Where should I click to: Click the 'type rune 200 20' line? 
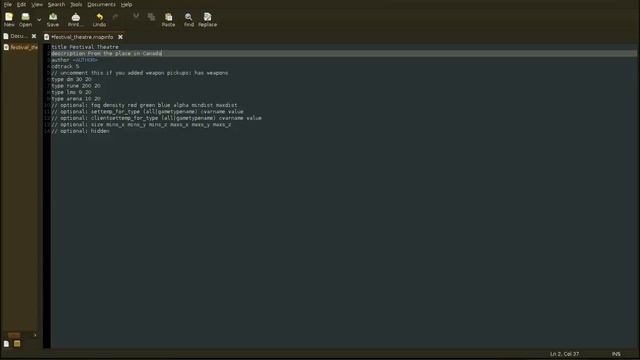76,86
